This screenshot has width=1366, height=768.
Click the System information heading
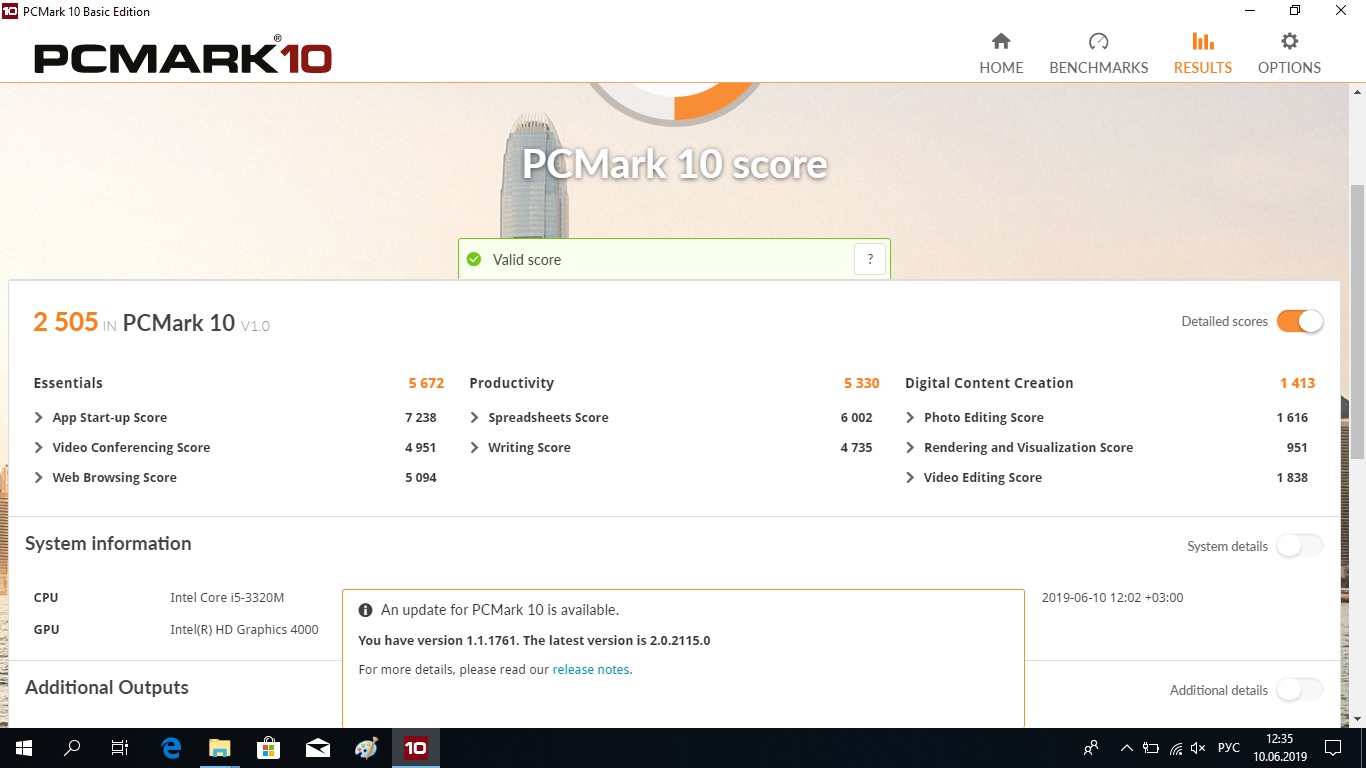[x=108, y=544]
